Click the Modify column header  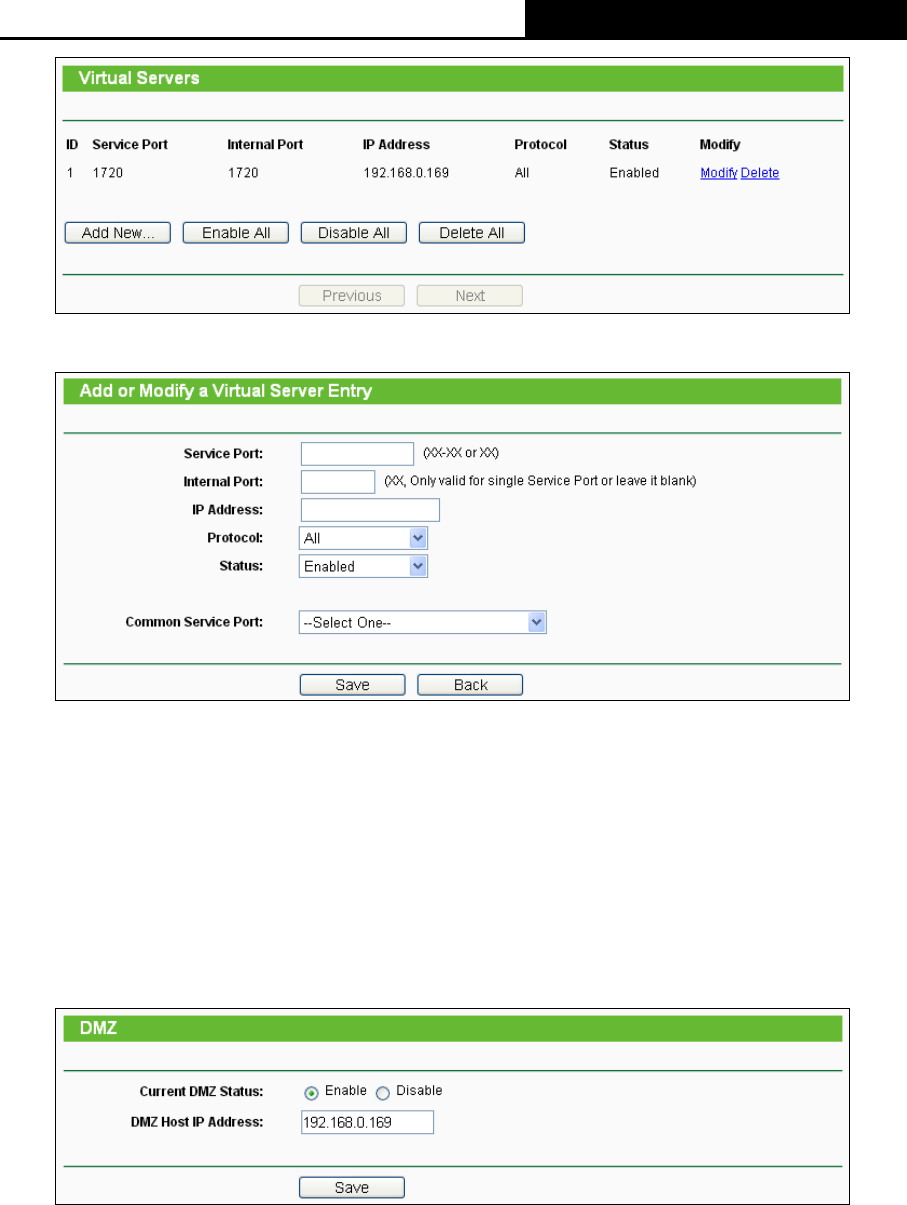(x=720, y=145)
